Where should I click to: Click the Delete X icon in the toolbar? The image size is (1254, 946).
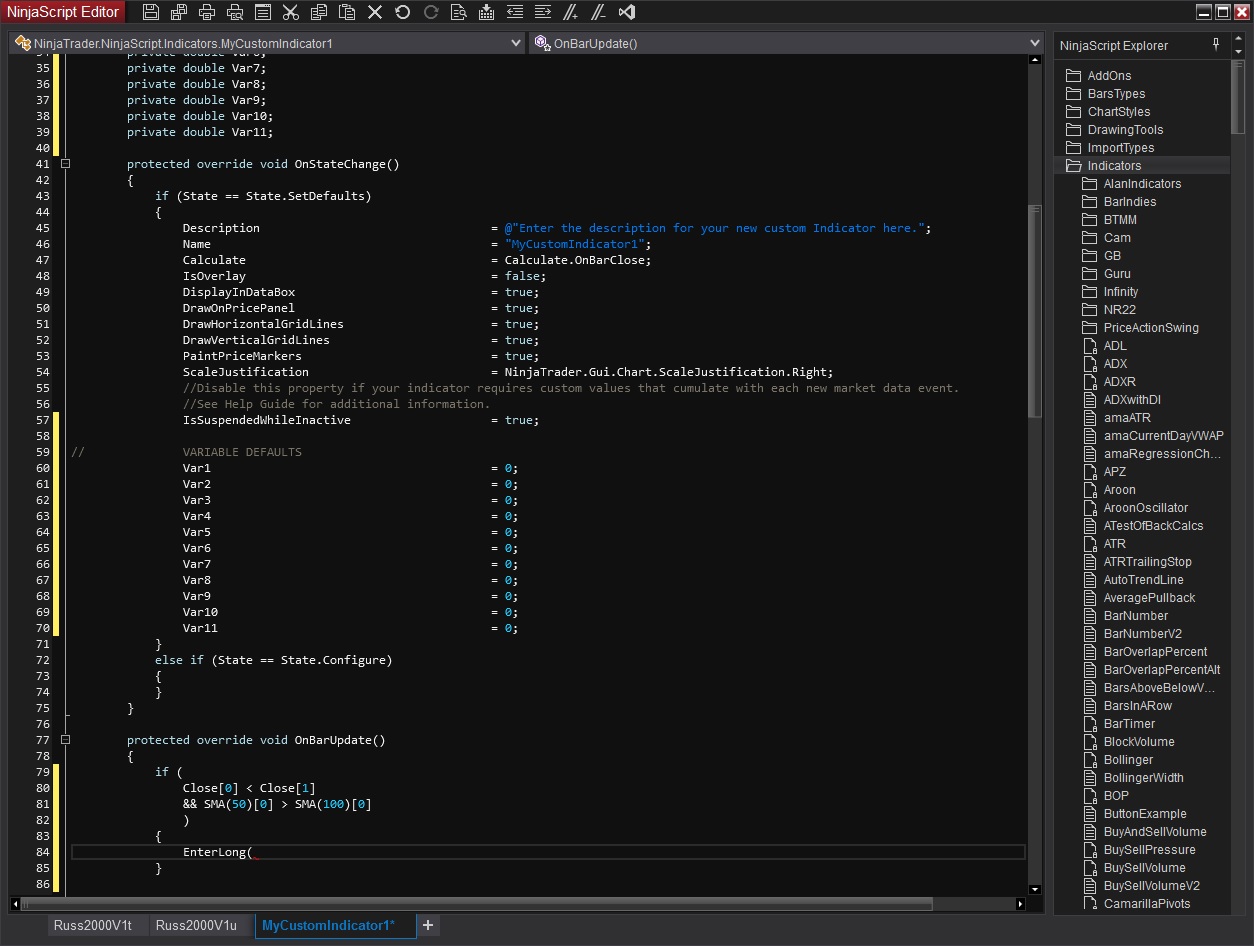click(375, 12)
